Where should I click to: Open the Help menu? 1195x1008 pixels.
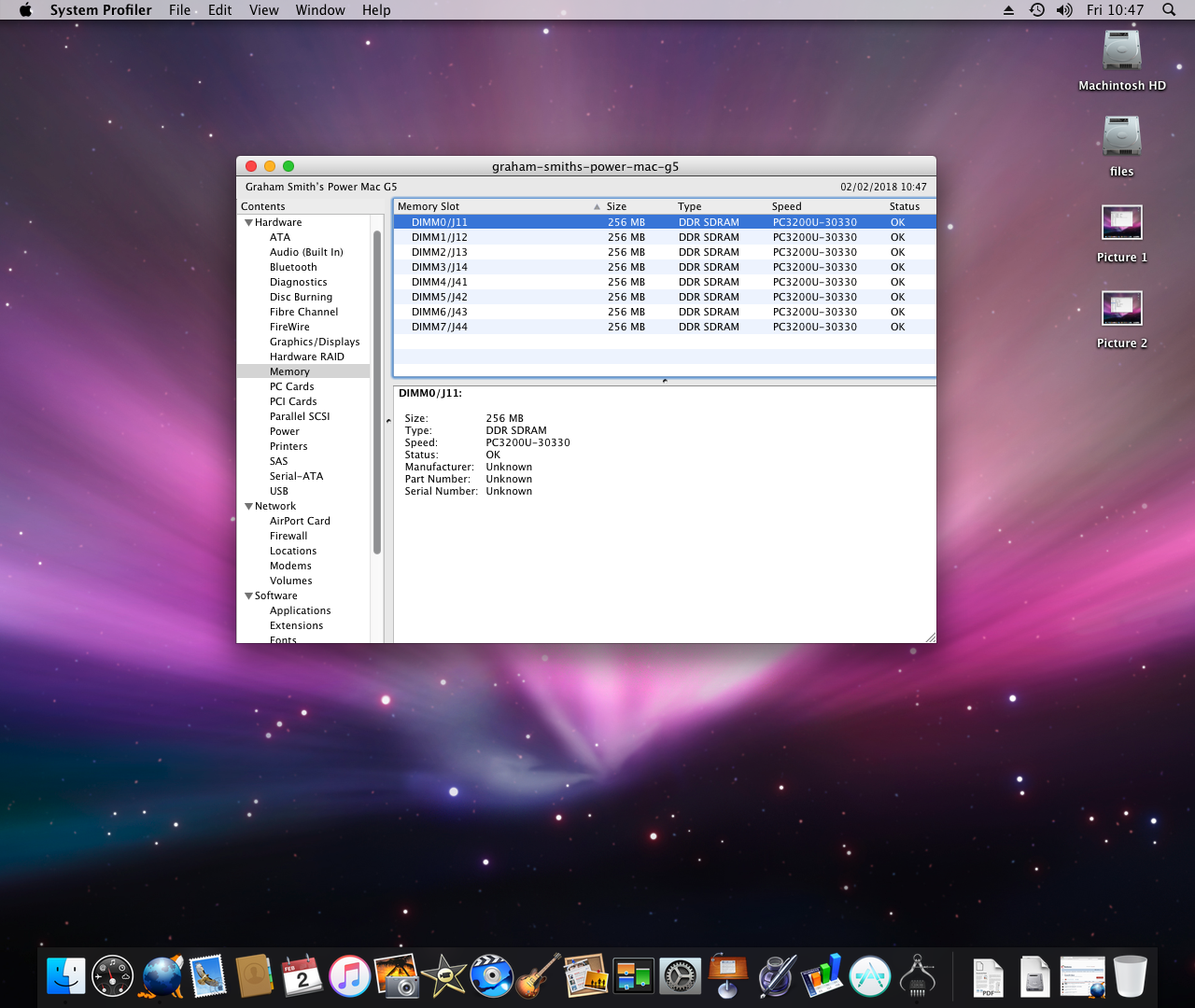click(376, 10)
